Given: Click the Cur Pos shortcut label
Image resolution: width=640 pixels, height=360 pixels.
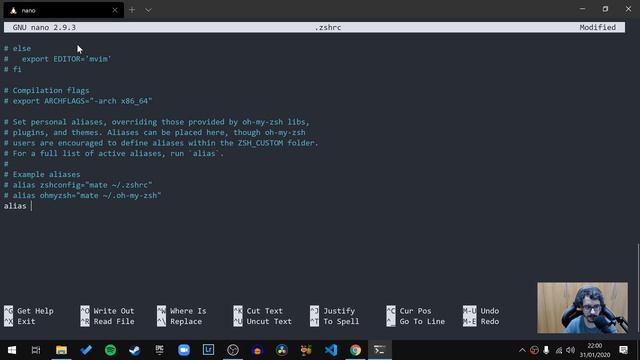Looking at the screenshot, I should pyautogui.click(x=415, y=311).
